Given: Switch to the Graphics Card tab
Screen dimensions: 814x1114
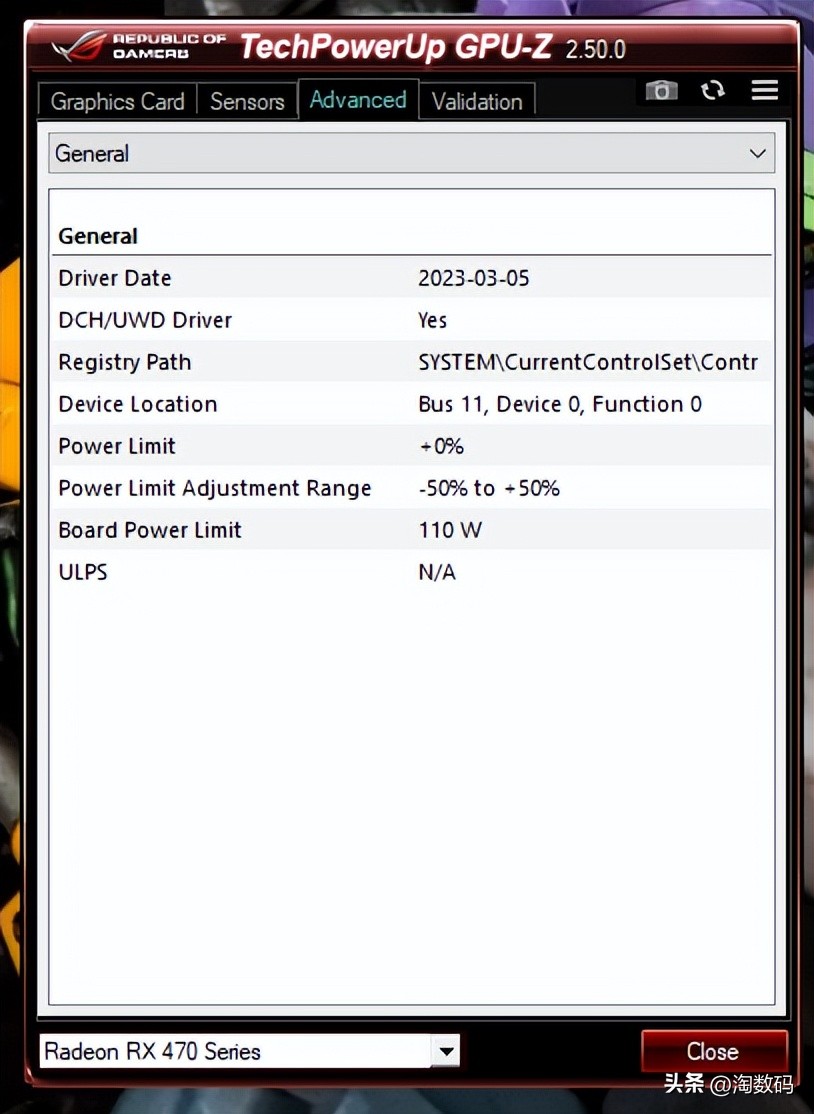Looking at the screenshot, I should pos(118,102).
